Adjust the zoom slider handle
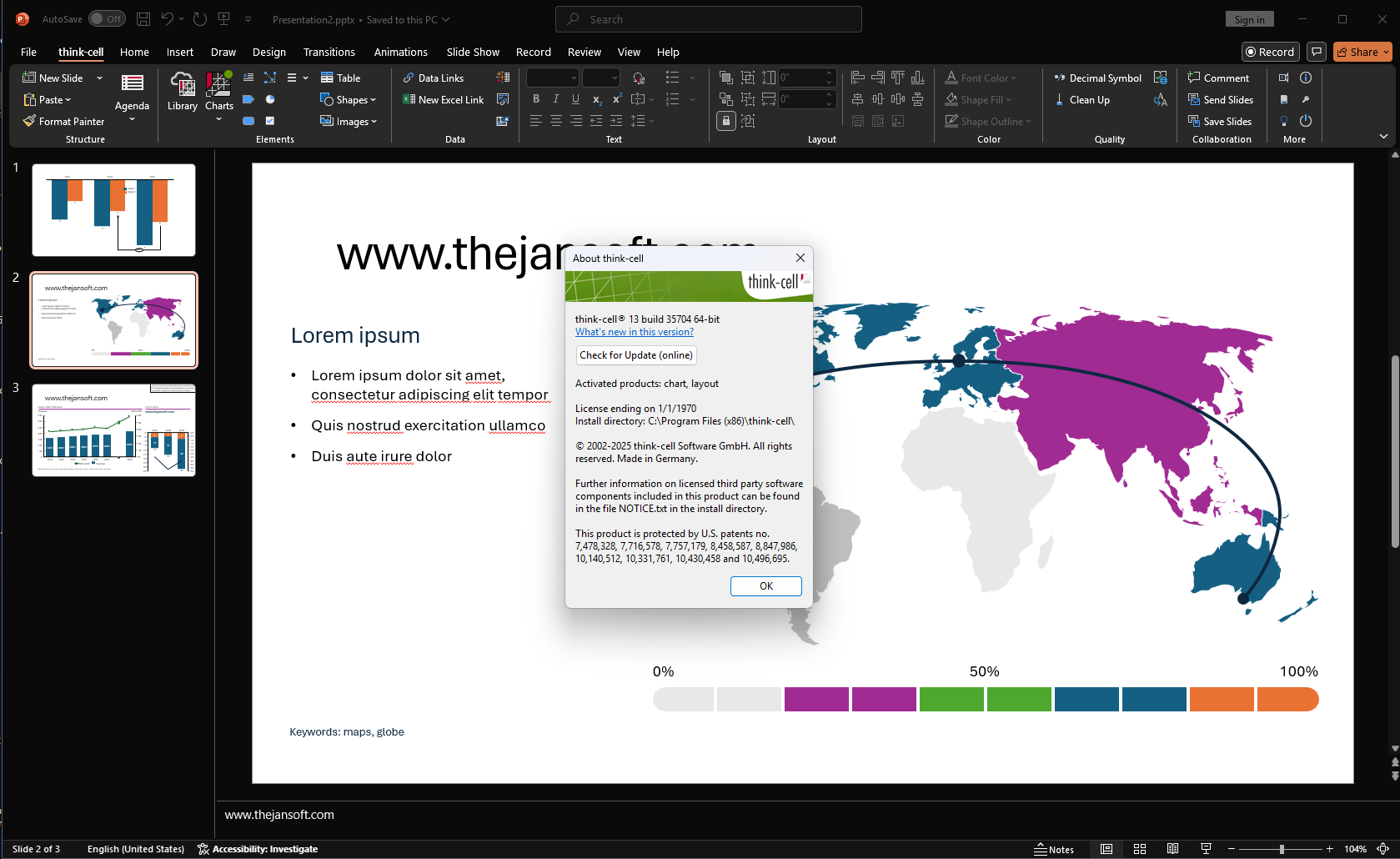 tap(1282, 849)
